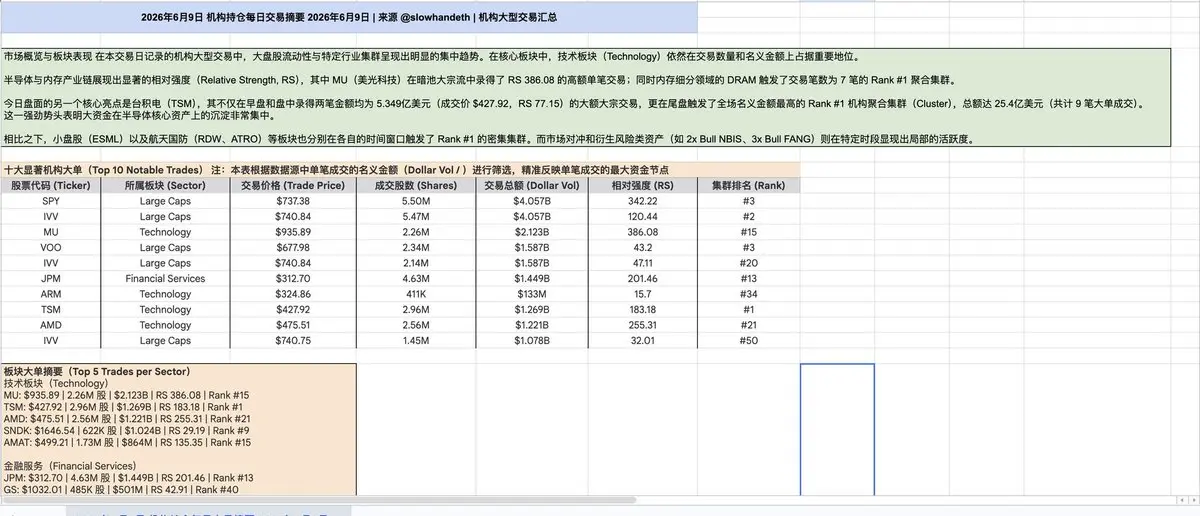The width and height of the screenshot is (1200, 516).
Task: Click the 32.01 relative strength cell
Action: pyautogui.click(x=645, y=340)
